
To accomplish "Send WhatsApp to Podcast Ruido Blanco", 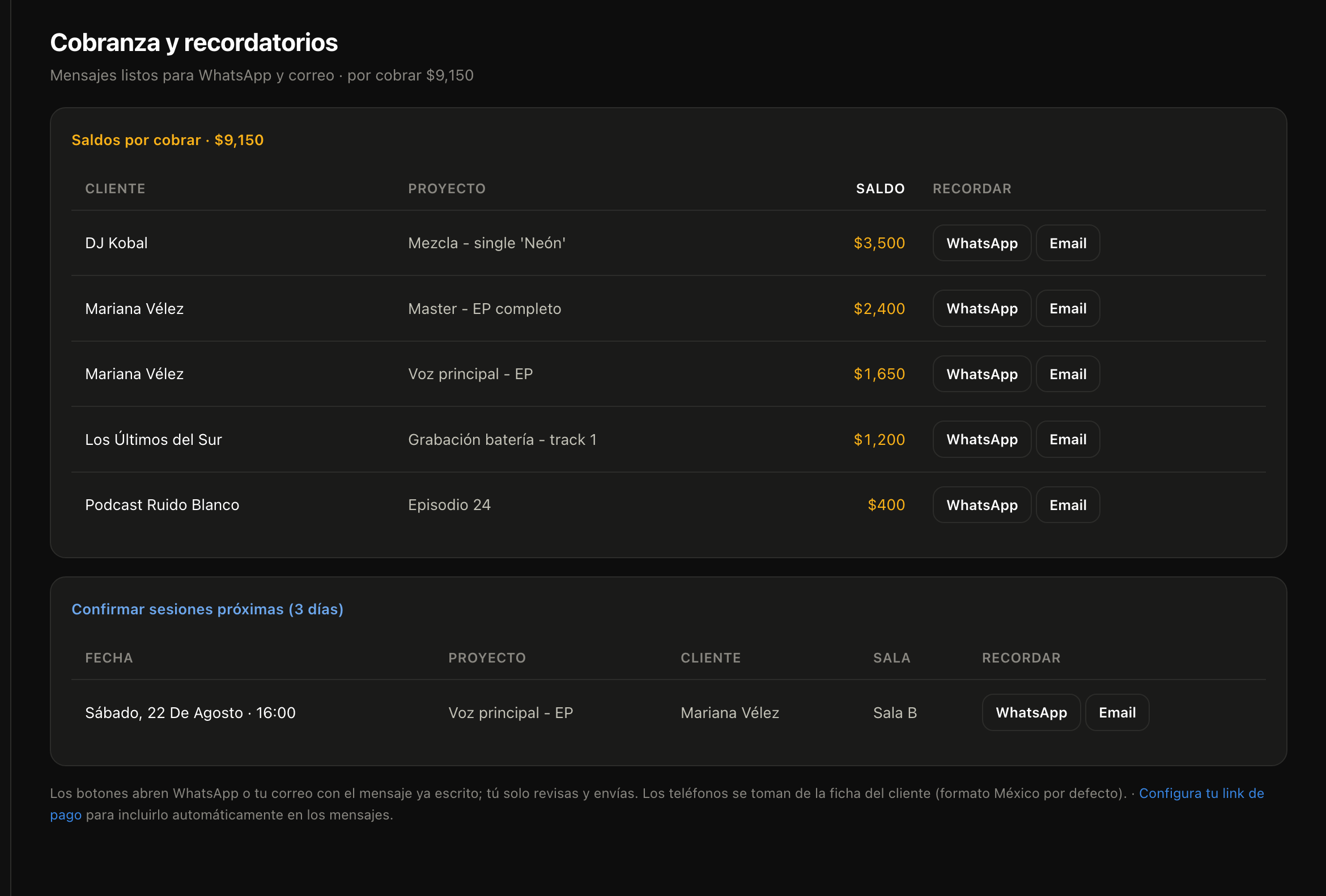I will (981, 505).
